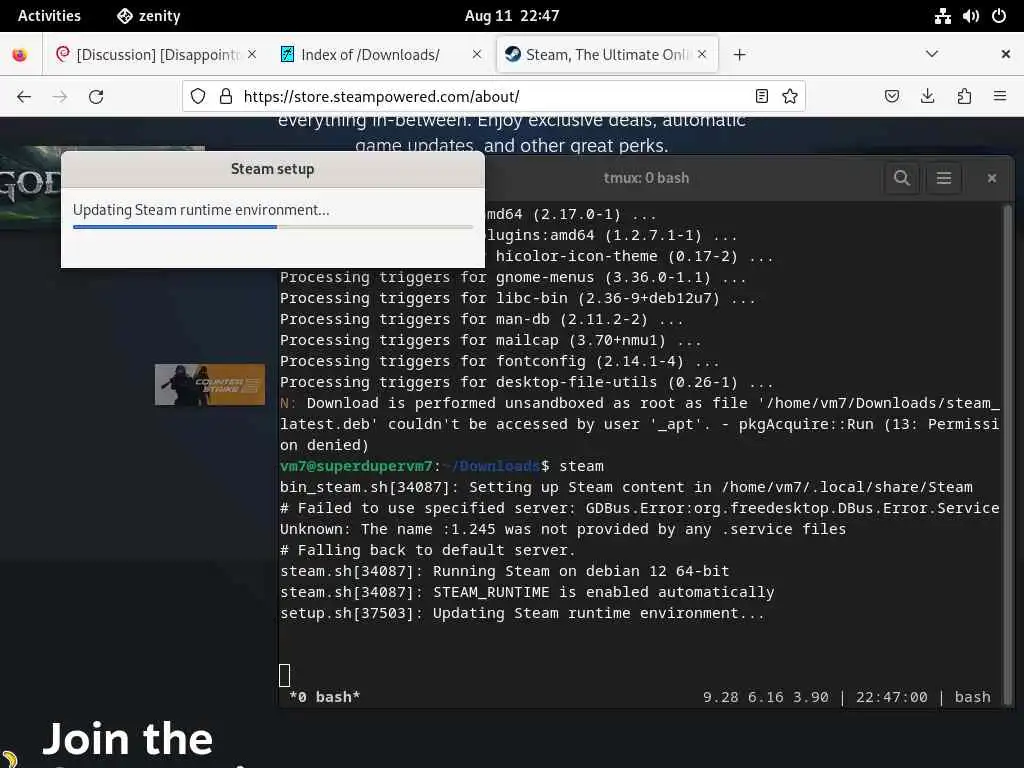The width and height of the screenshot is (1024, 768).
Task: Click the Steam setup progress bar
Action: point(273,227)
